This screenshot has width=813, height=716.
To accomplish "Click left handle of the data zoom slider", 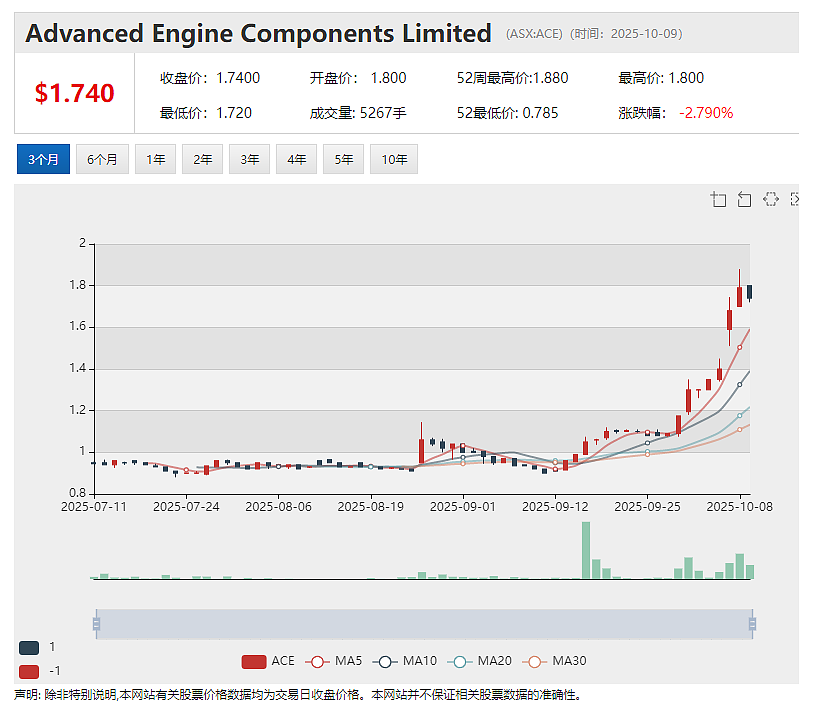I will (96, 624).
